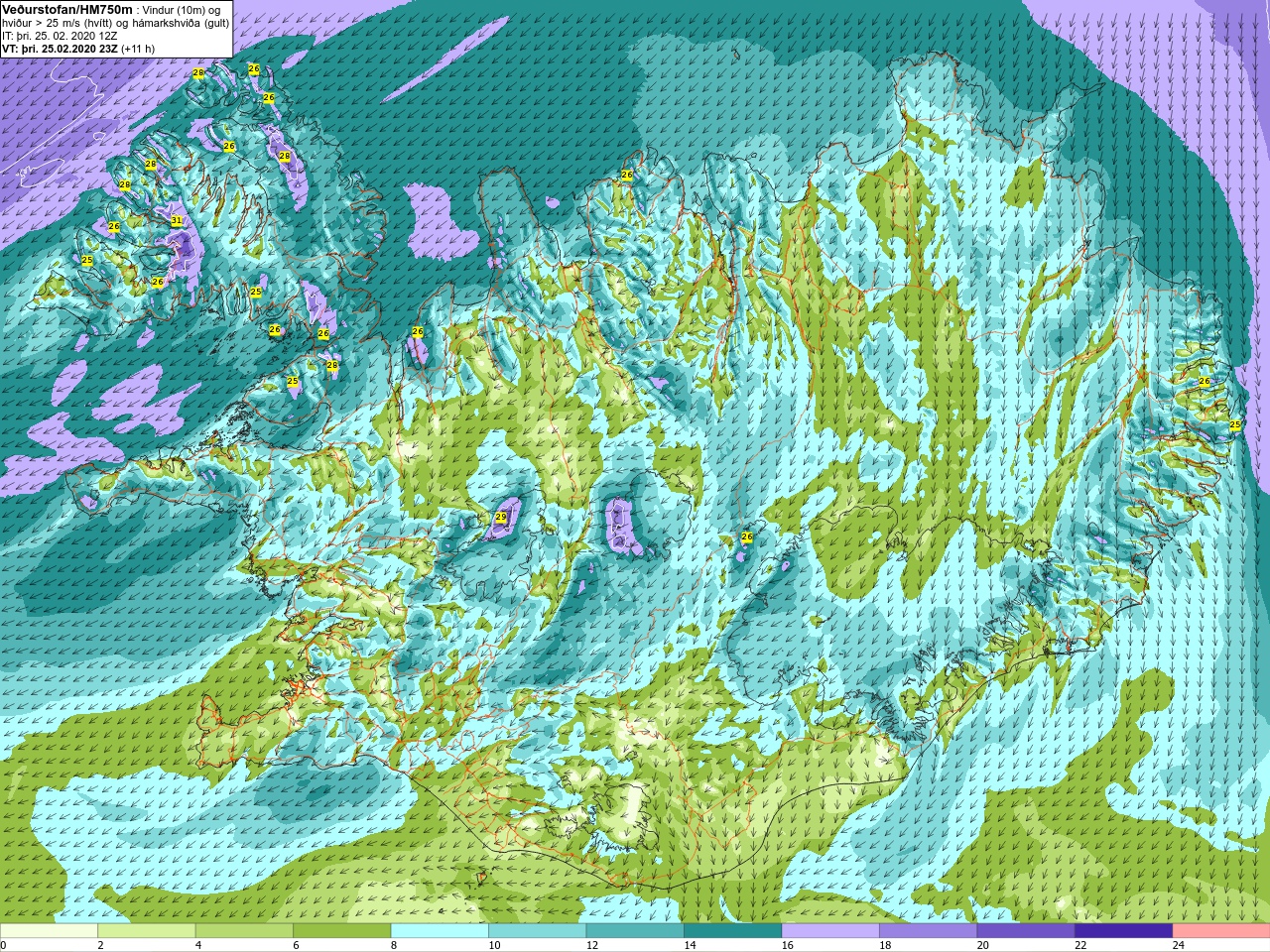Click the legend scale label 6

296,945
